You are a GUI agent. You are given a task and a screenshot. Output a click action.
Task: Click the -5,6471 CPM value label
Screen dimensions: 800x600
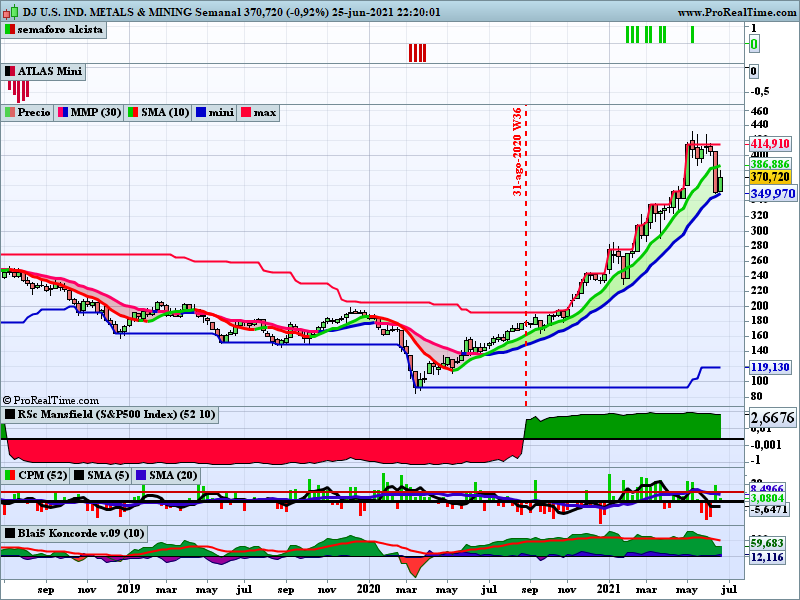[768, 509]
